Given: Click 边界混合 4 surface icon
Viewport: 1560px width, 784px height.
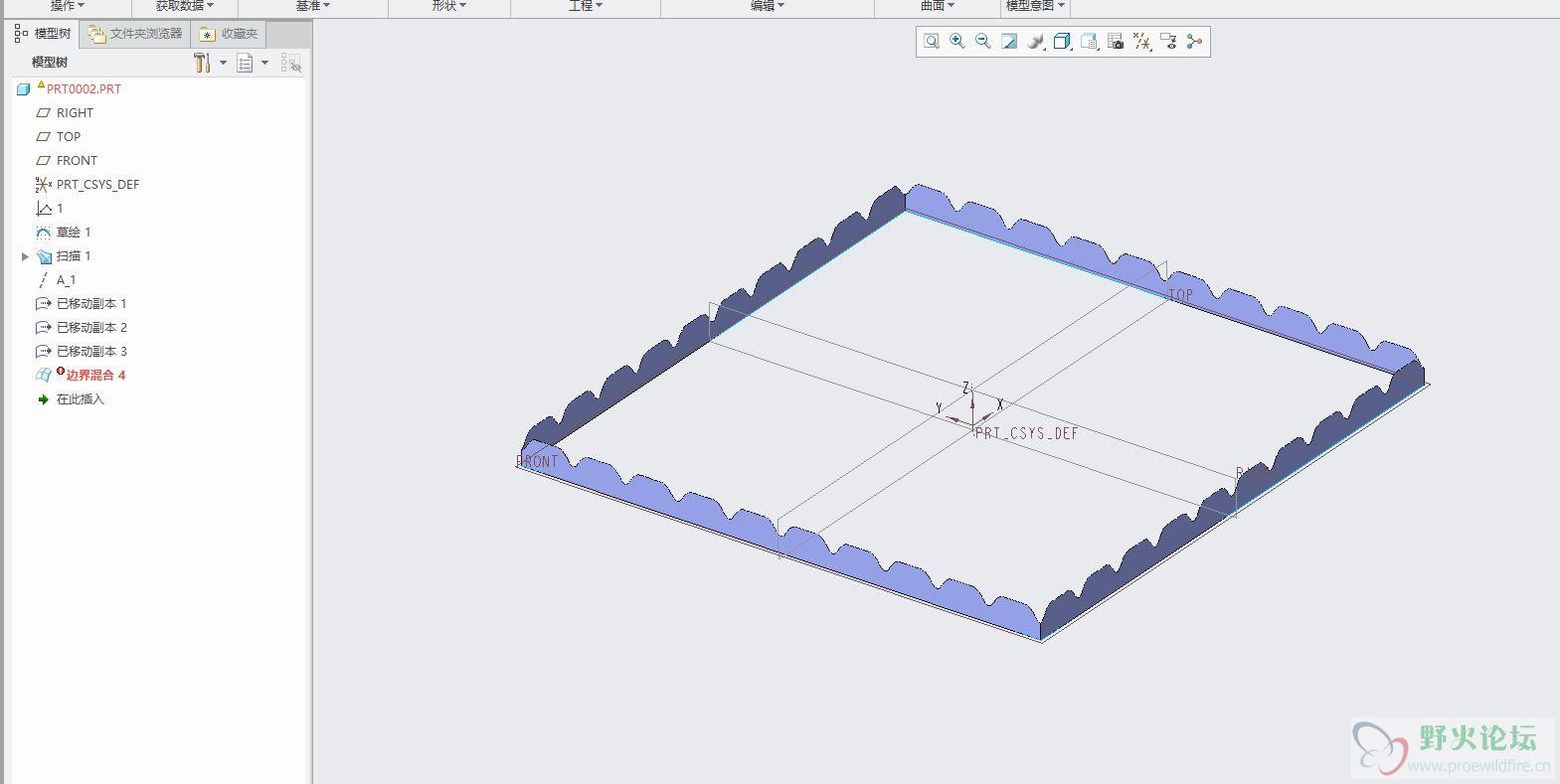Looking at the screenshot, I should point(43,375).
